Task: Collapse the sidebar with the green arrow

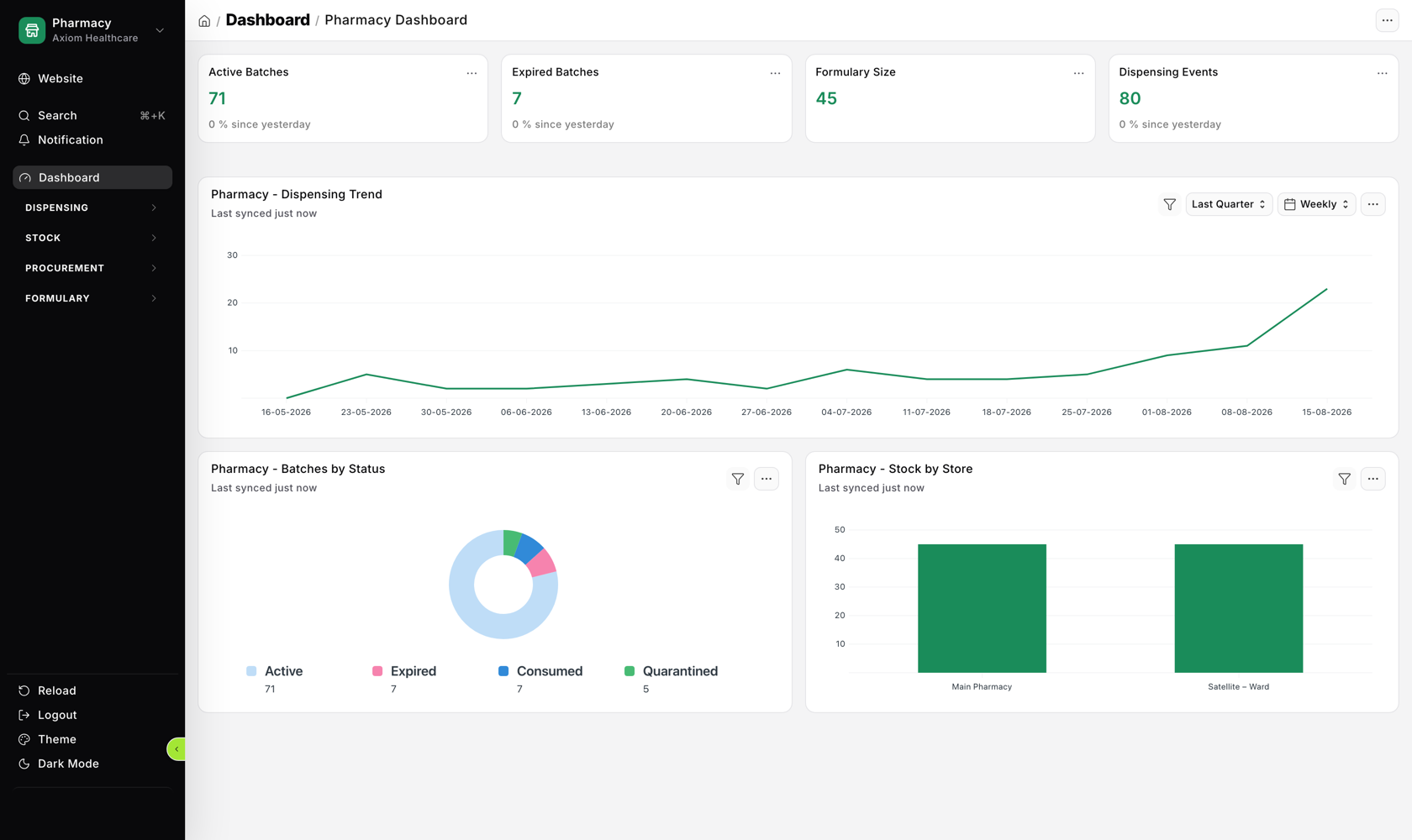Action: pyautogui.click(x=176, y=749)
